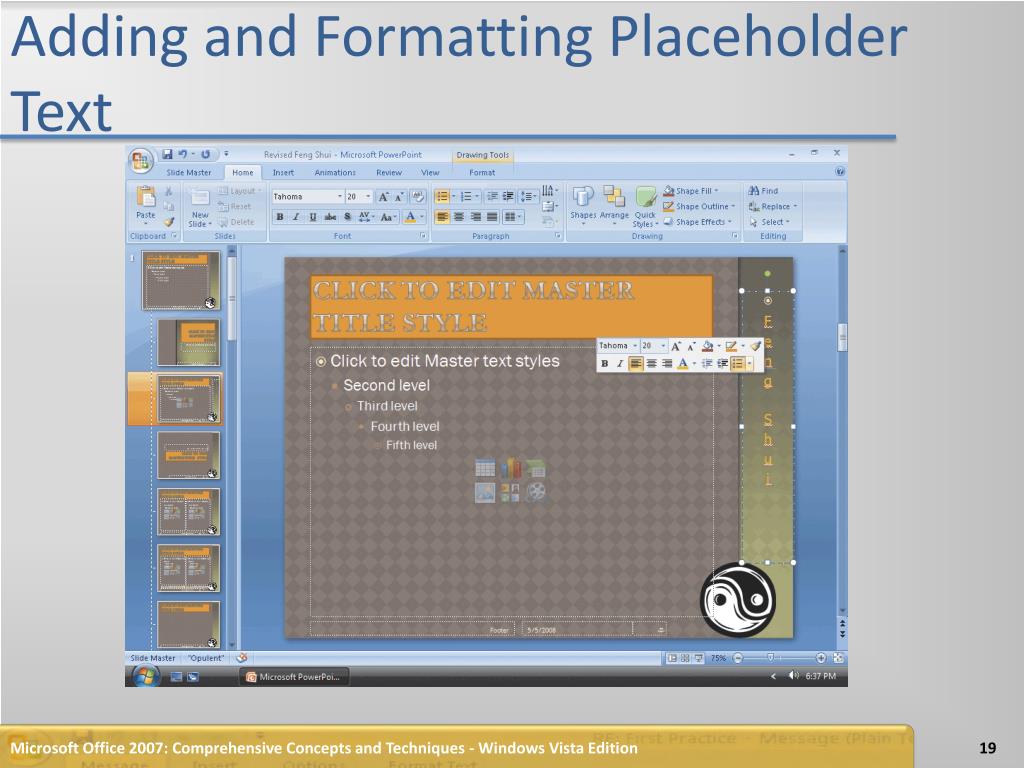The height and width of the screenshot is (768, 1024).
Task: Open the ribbon font size 20 dropdown
Action: tap(368, 197)
